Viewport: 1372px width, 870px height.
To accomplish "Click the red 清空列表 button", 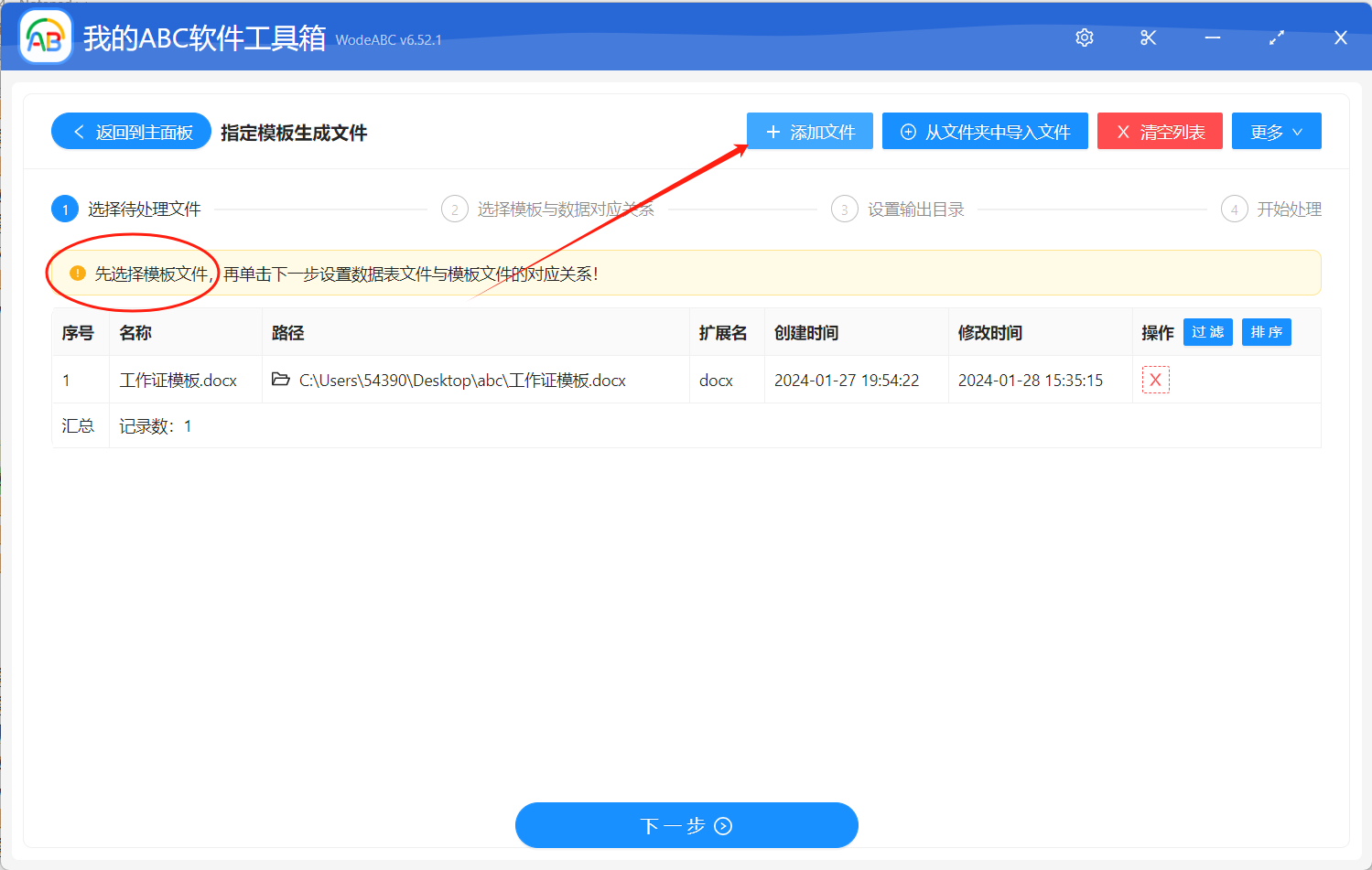I will pos(1160,131).
